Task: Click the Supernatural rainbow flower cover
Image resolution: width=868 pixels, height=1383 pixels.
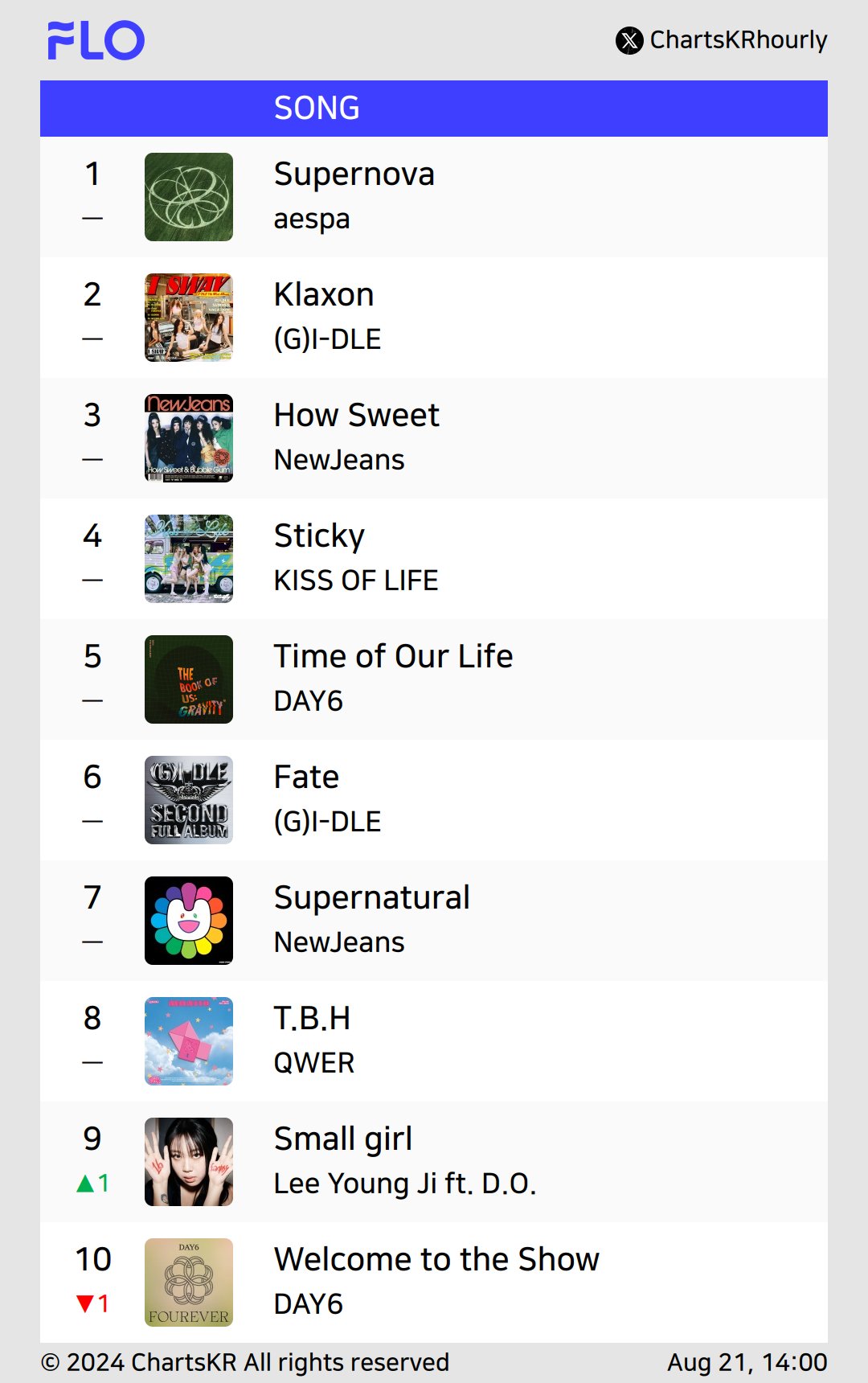Action: (189, 921)
